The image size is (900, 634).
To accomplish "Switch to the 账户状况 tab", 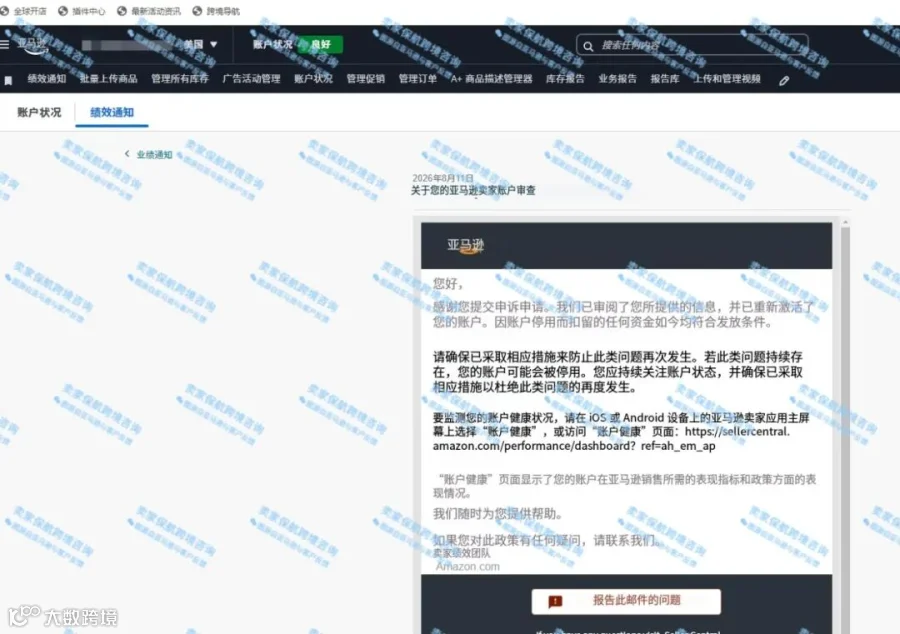I will 39,112.
